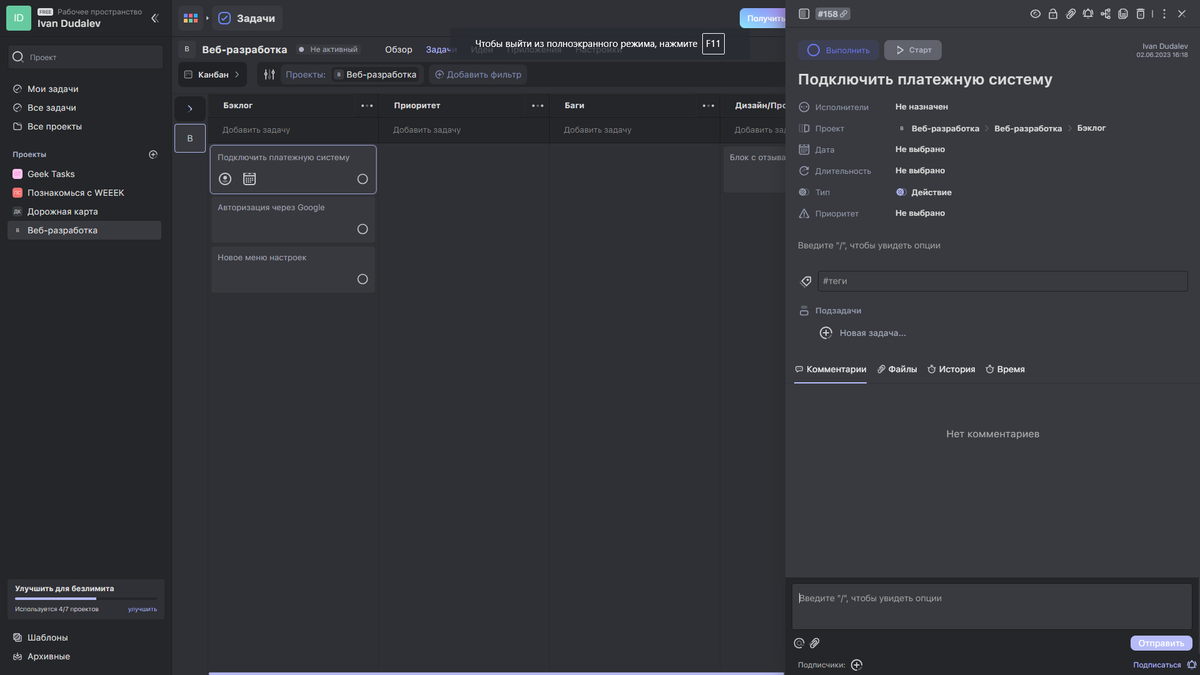This screenshot has height=675, width=1200.
Task: Open the filter settings sliders icon
Action: click(x=269, y=74)
